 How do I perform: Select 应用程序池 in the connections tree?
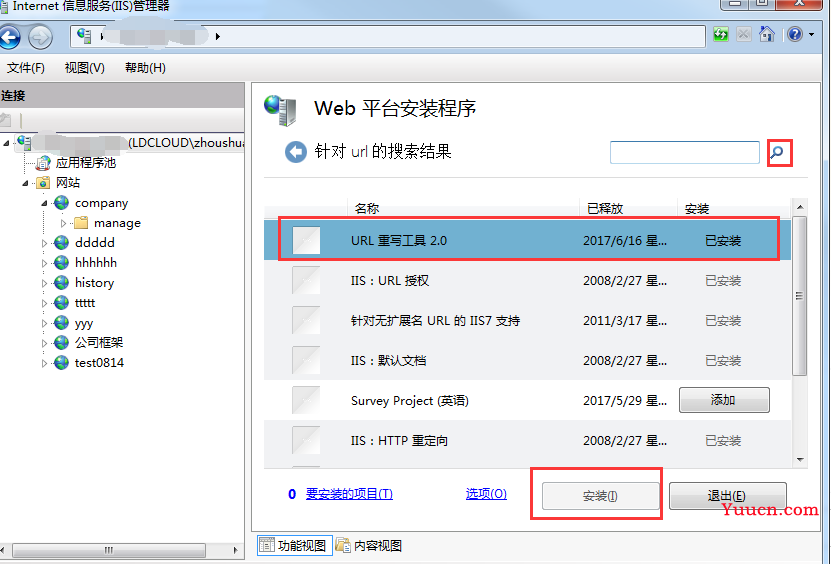tap(85, 163)
